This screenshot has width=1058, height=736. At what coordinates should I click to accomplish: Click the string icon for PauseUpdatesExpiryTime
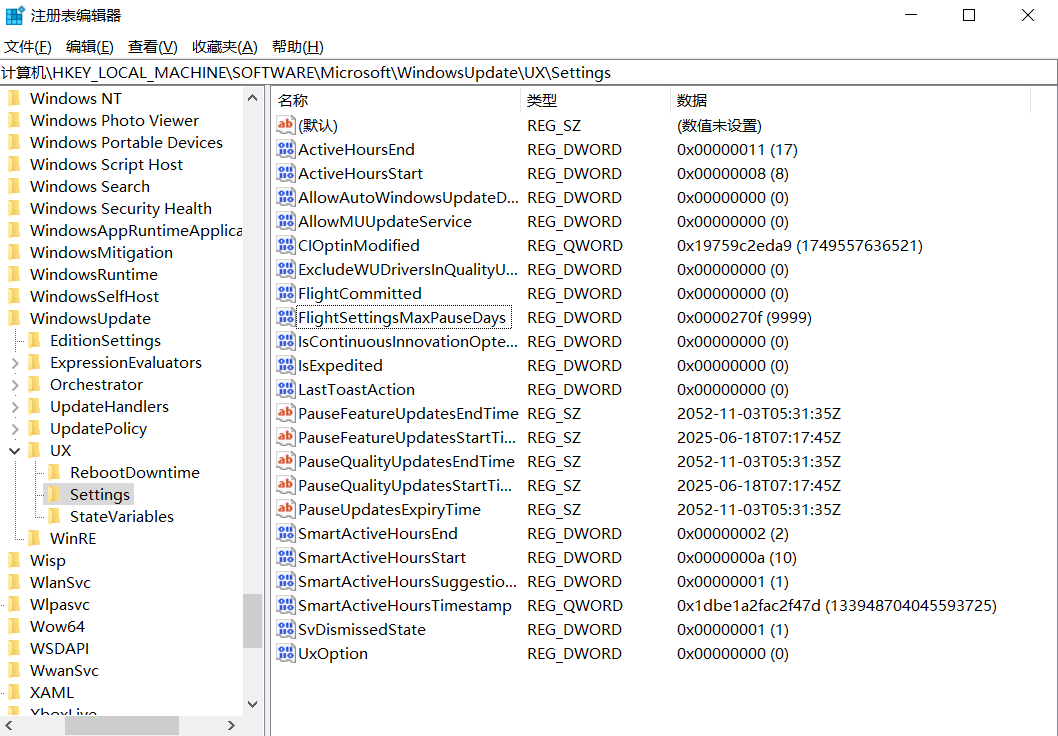click(286, 510)
